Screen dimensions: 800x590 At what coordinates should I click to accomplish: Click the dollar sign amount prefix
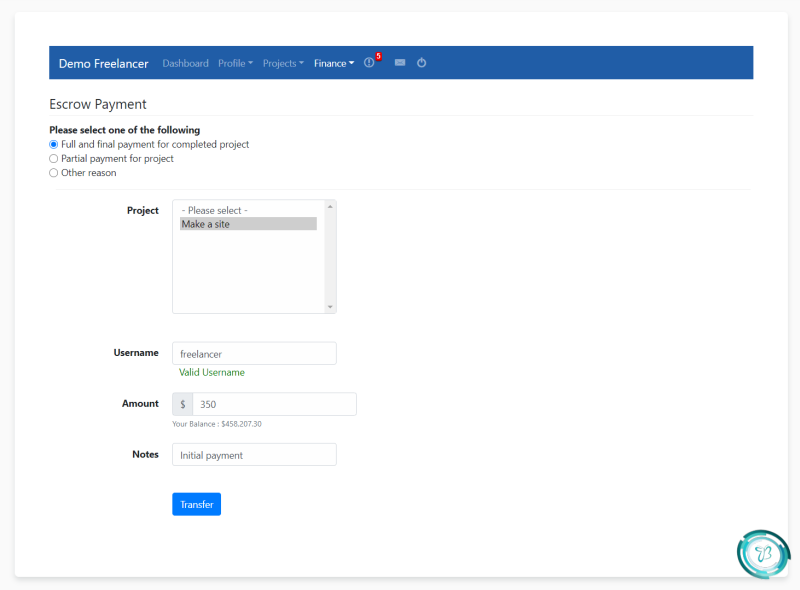[183, 404]
